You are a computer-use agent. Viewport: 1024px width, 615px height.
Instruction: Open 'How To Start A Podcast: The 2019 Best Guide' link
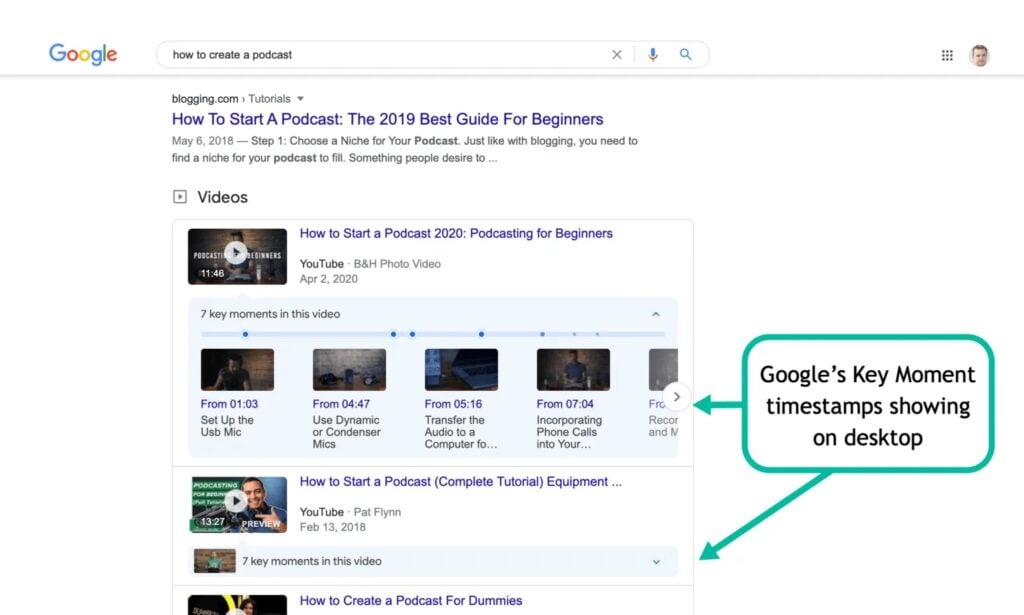point(387,119)
